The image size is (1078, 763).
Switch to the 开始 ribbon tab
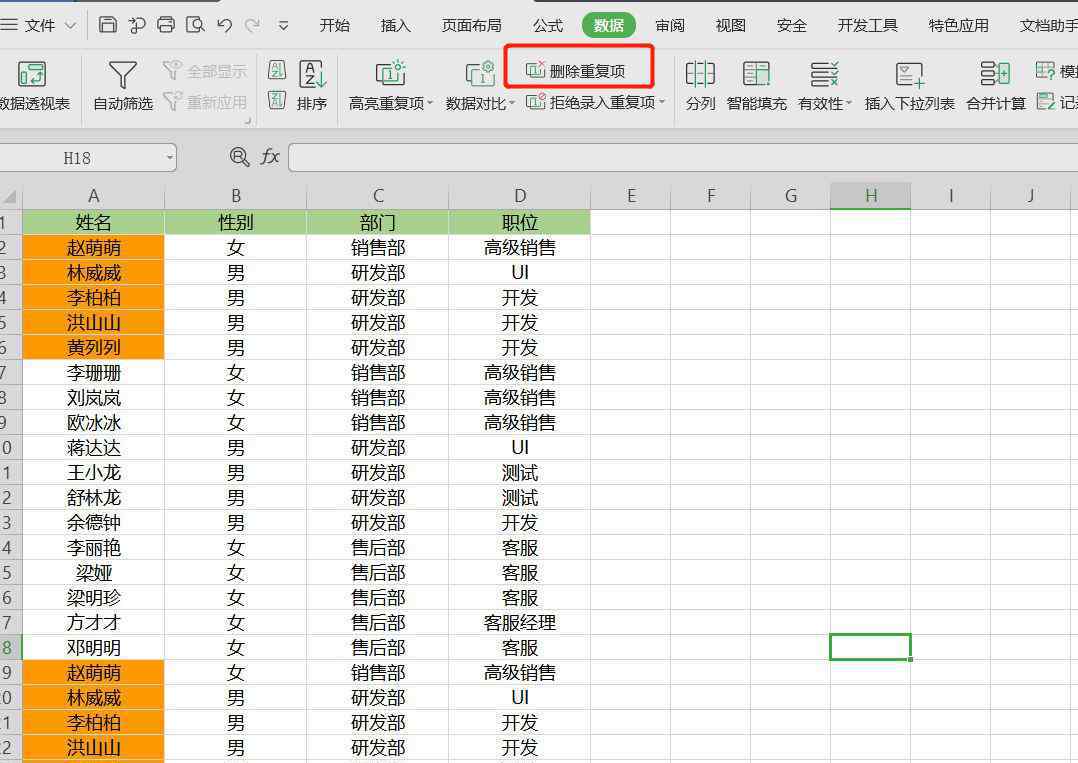[334, 25]
